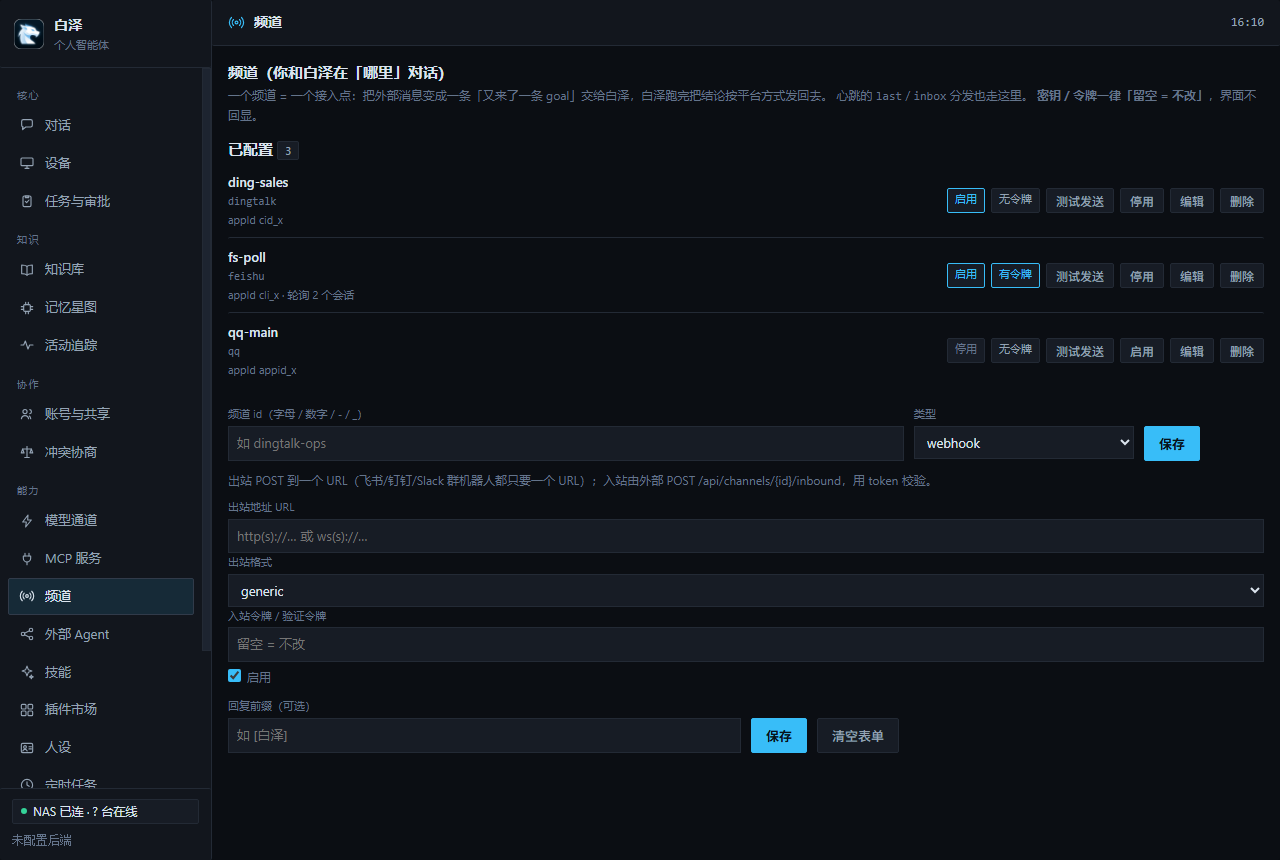Click the 活动追踪 pulse icon
This screenshot has height=860, width=1280.
point(27,345)
